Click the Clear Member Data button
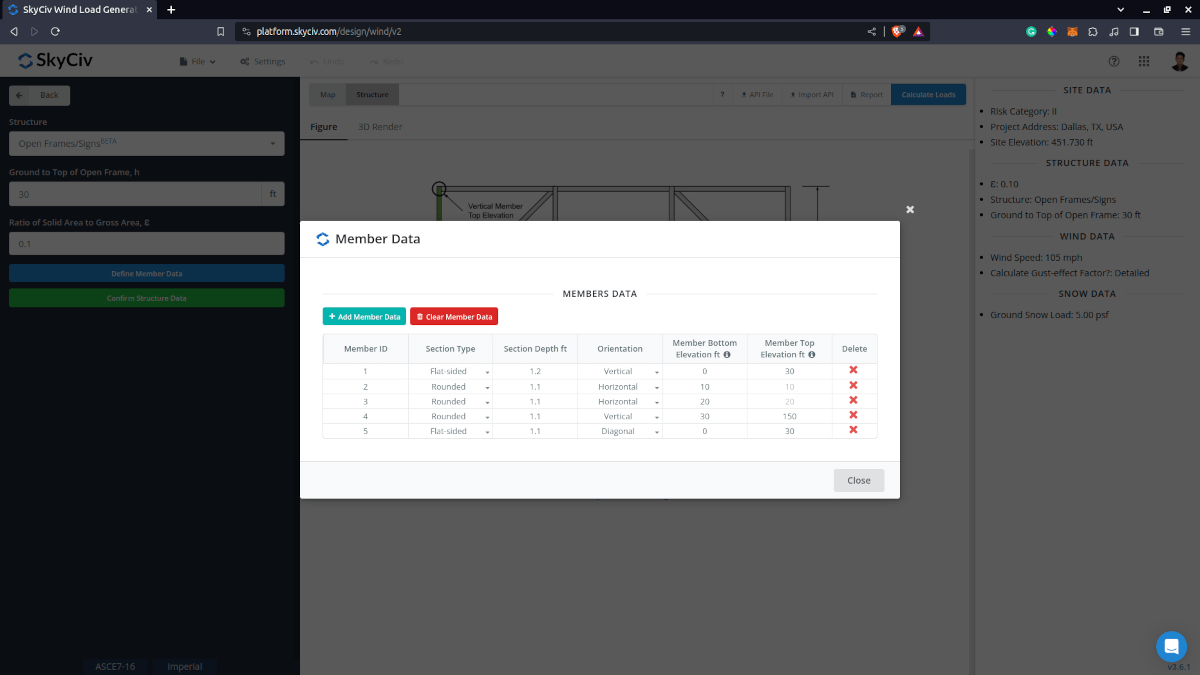The height and width of the screenshot is (675, 1200). [x=454, y=316]
